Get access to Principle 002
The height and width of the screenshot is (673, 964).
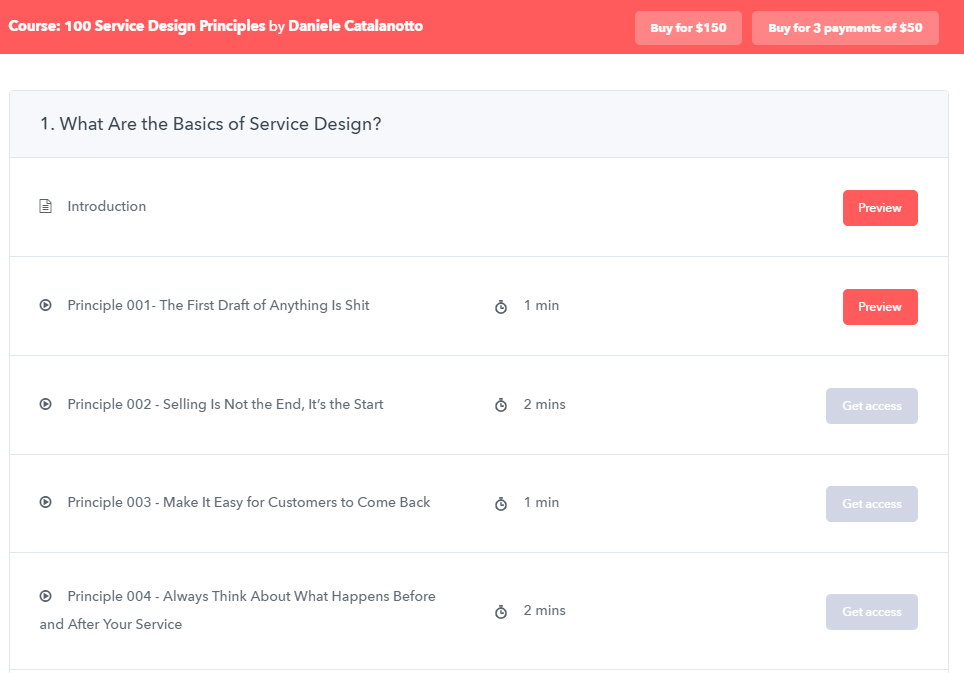coord(872,406)
